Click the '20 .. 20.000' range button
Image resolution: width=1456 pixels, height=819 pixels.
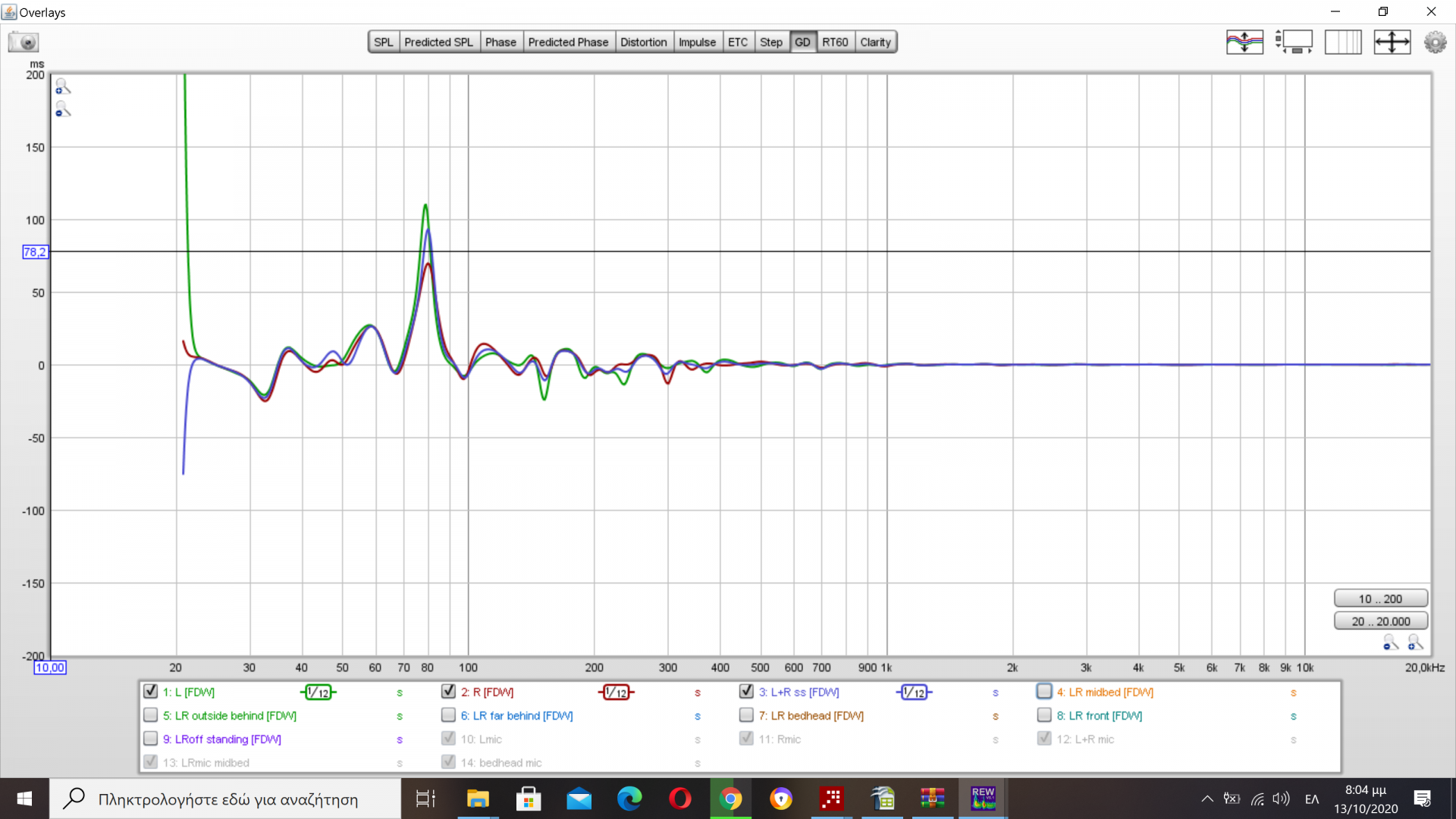click(x=1380, y=621)
